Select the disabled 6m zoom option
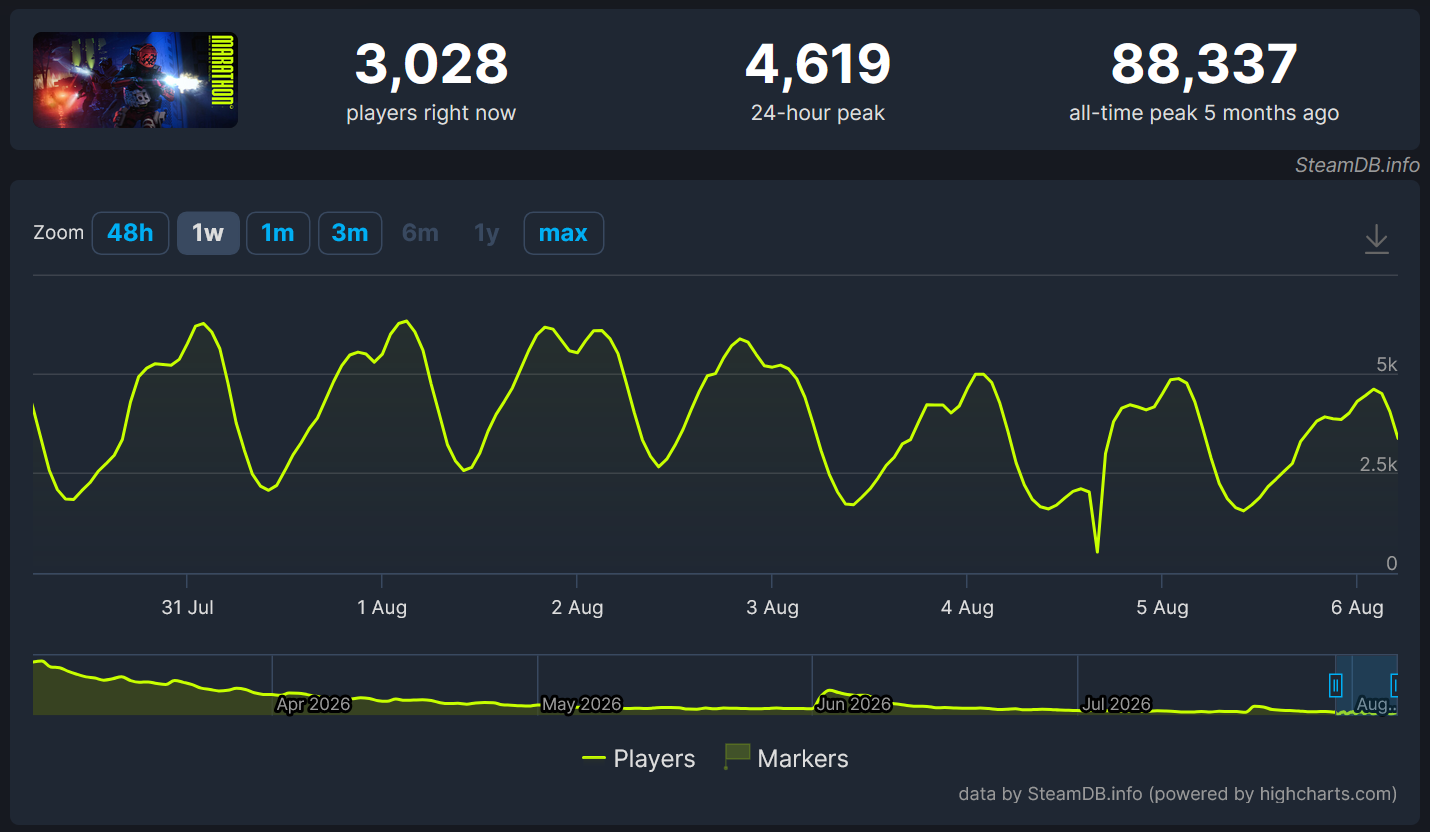Viewport: 1430px width, 832px height. [420, 233]
